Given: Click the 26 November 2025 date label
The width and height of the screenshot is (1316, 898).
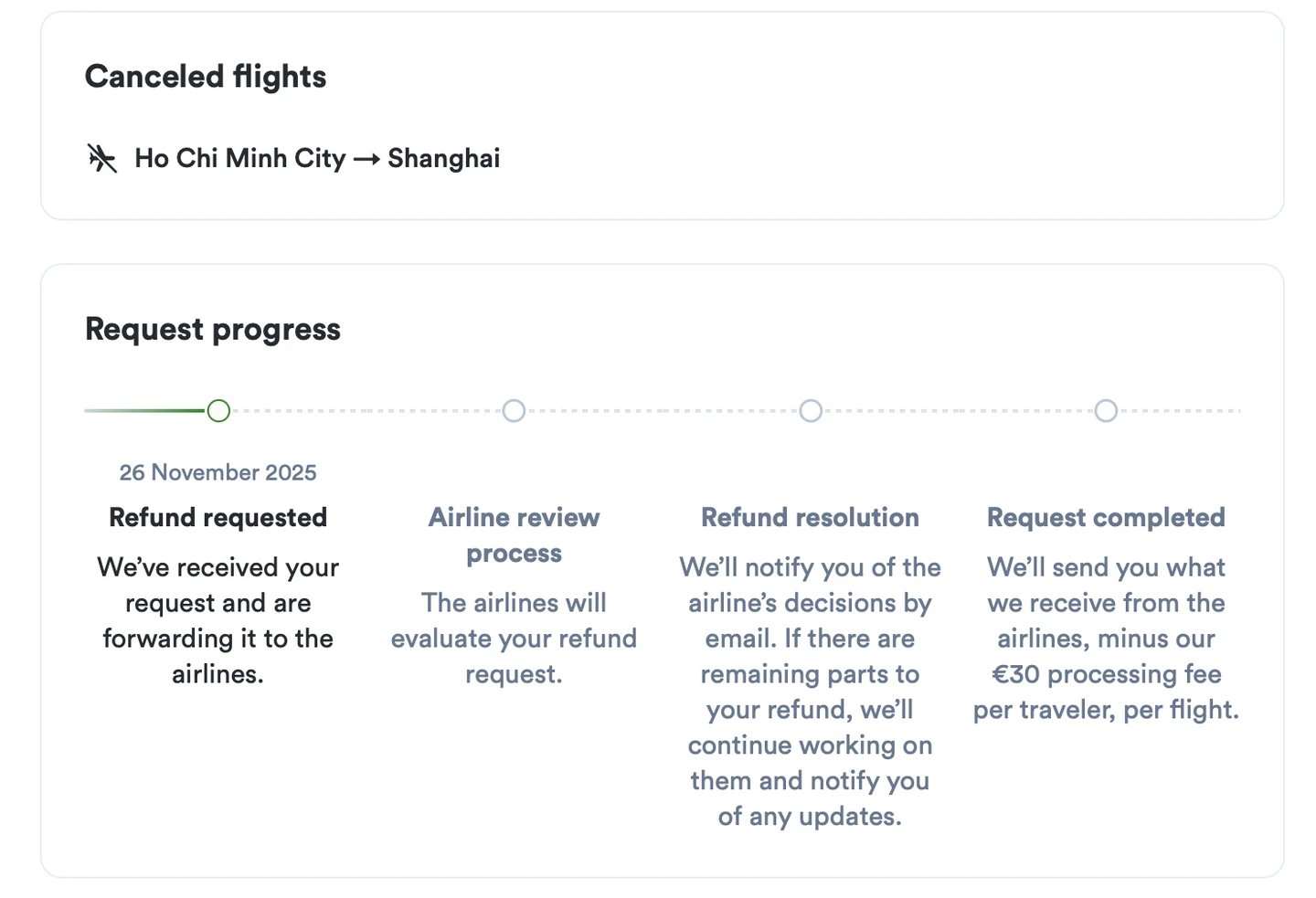Looking at the screenshot, I should 218,472.
